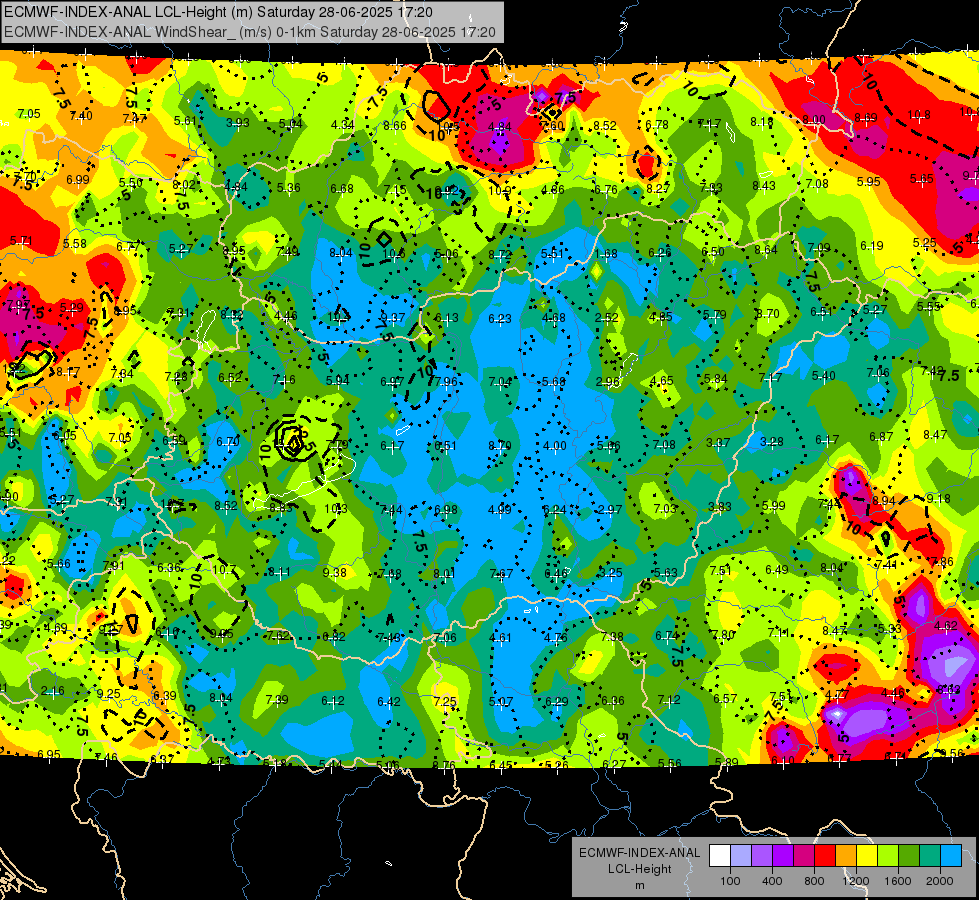The height and width of the screenshot is (900, 979).
Task: Click the grid value 7.40
Action: click(81, 115)
